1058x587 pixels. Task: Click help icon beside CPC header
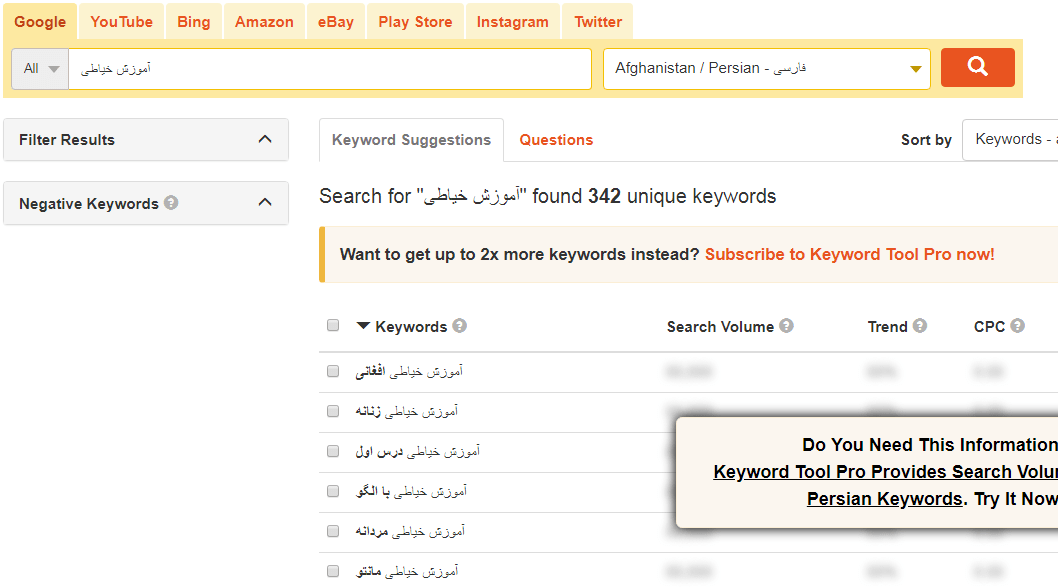coord(1017,326)
